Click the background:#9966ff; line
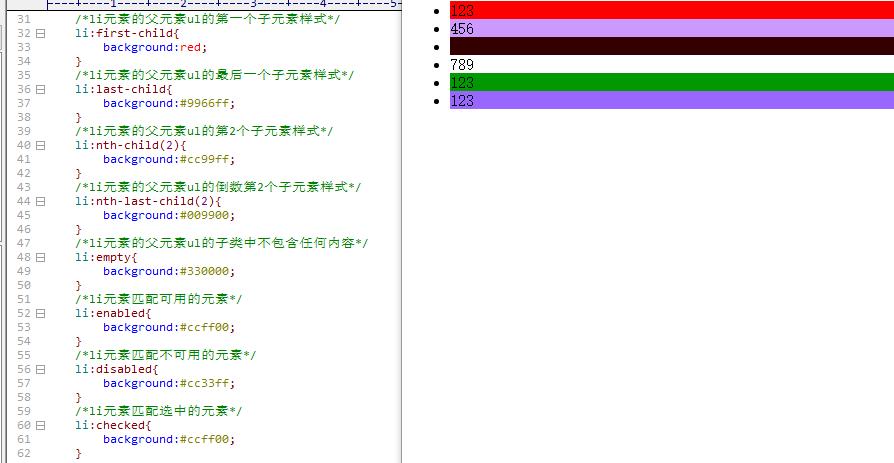Viewport: 894px width, 463px height. click(169, 103)
